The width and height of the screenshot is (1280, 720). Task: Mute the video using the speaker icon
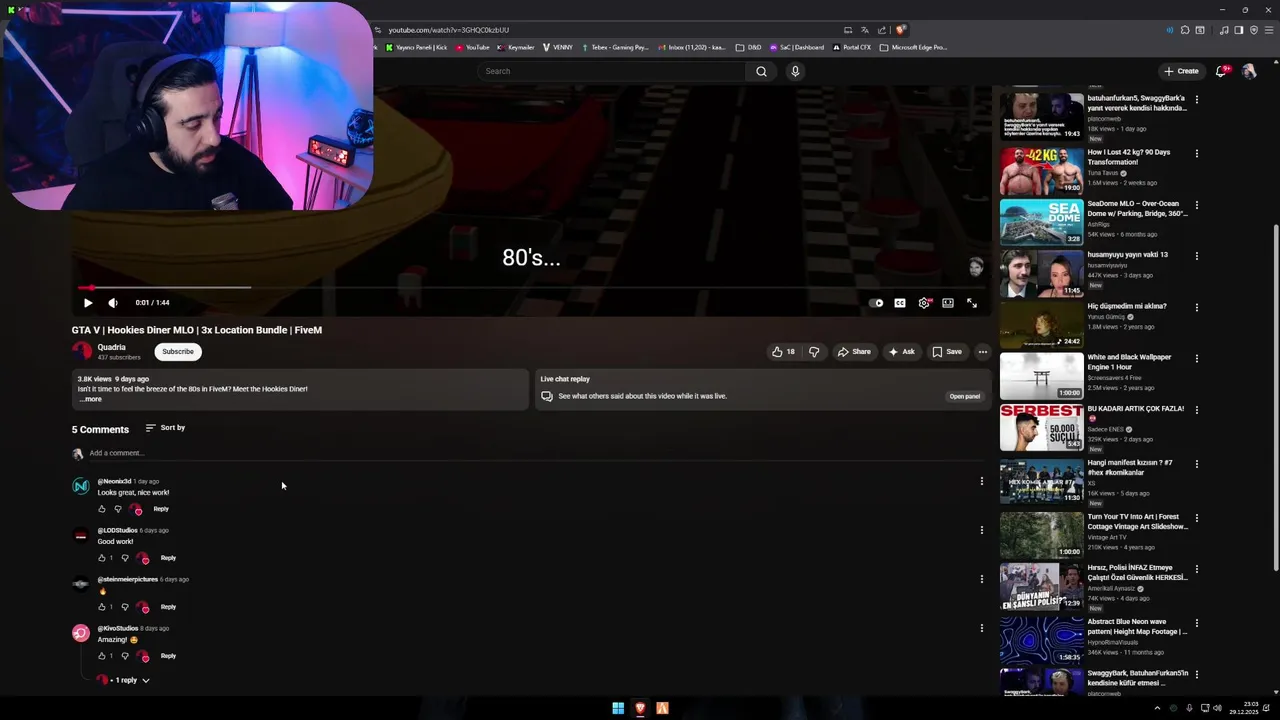[113, 303]
